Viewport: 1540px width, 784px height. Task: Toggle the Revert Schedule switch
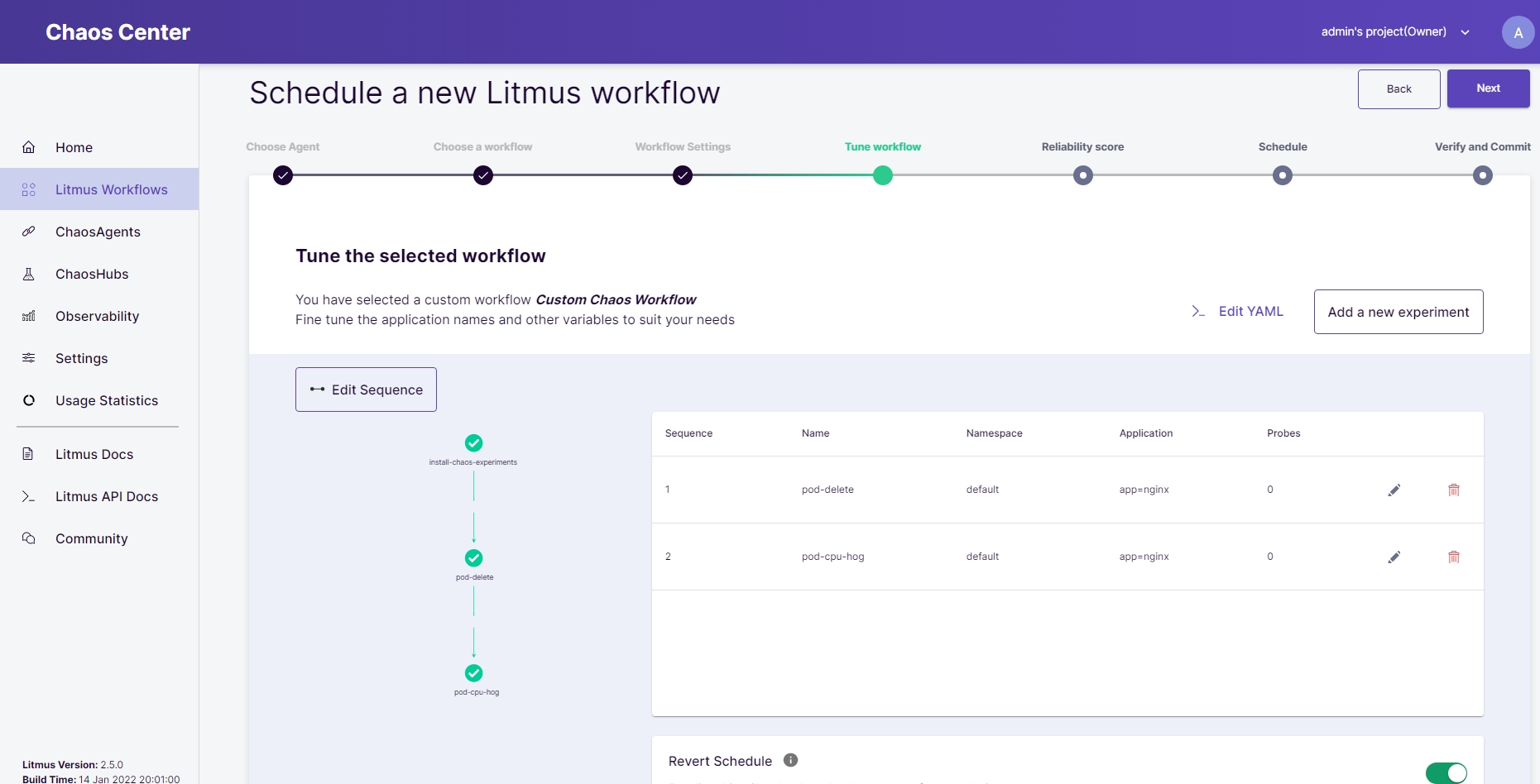point(1446,772)
